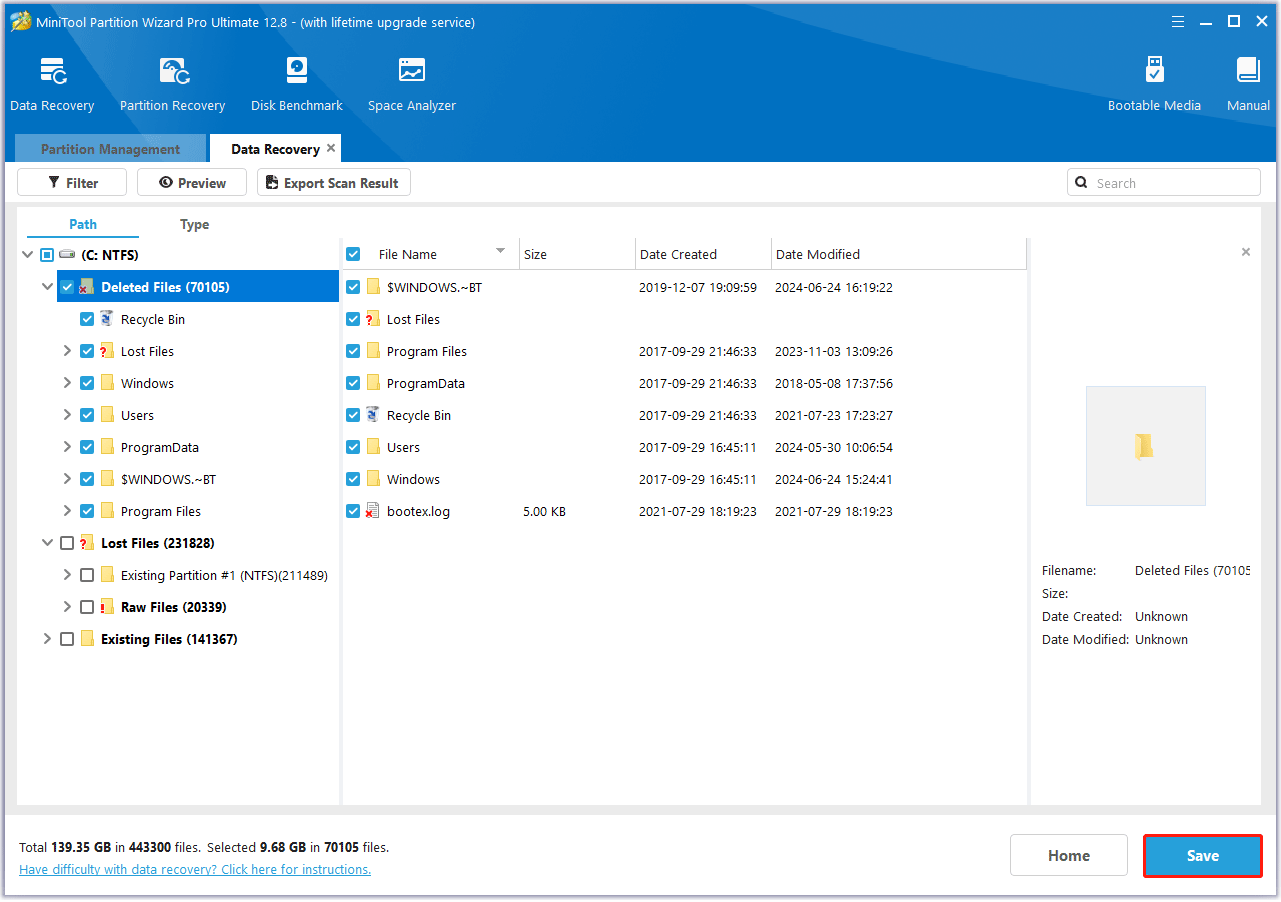Click the Deleted Files folder icon in tree
The width and height of the screenshot is (1281, 902).
pos(87,287)
